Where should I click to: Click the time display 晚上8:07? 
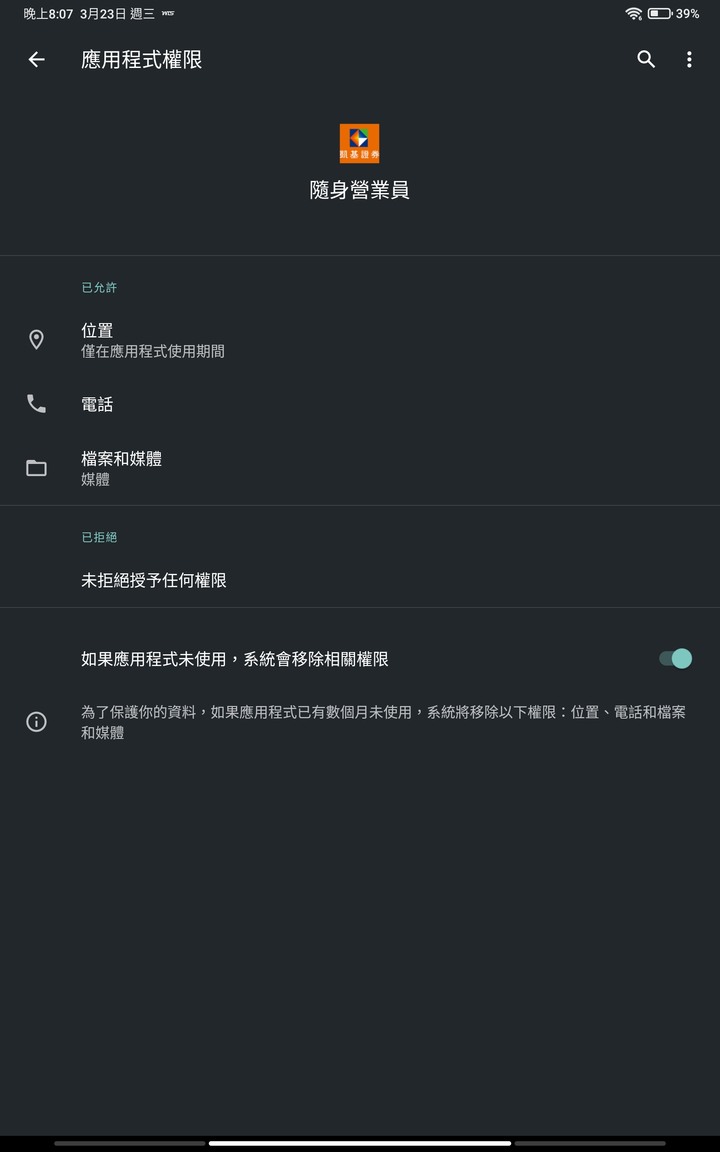pyautogui.click(x=48, y=14)
